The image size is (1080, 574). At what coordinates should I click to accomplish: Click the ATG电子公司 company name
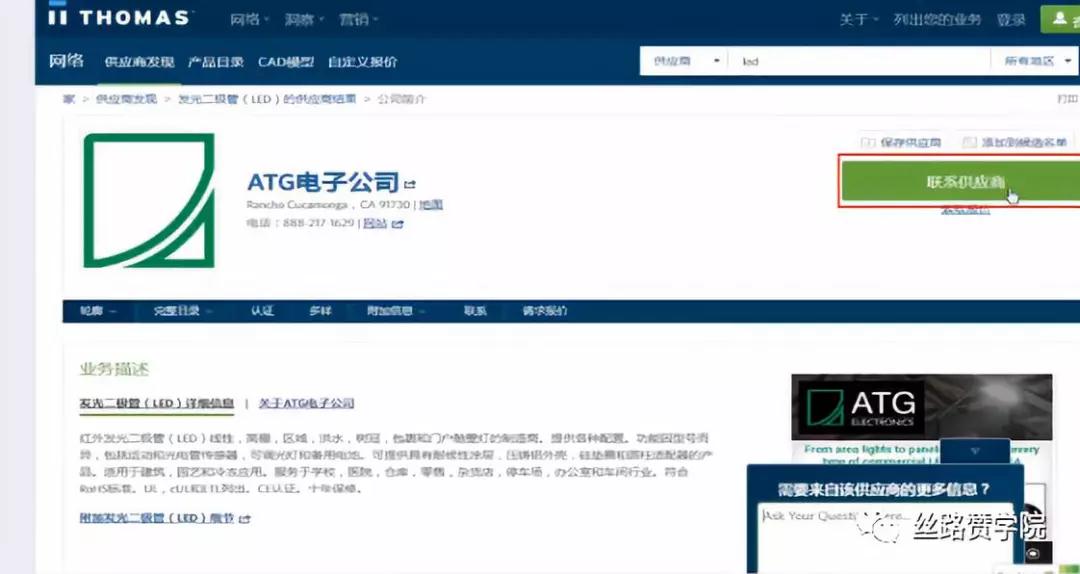tap(323, 182)
